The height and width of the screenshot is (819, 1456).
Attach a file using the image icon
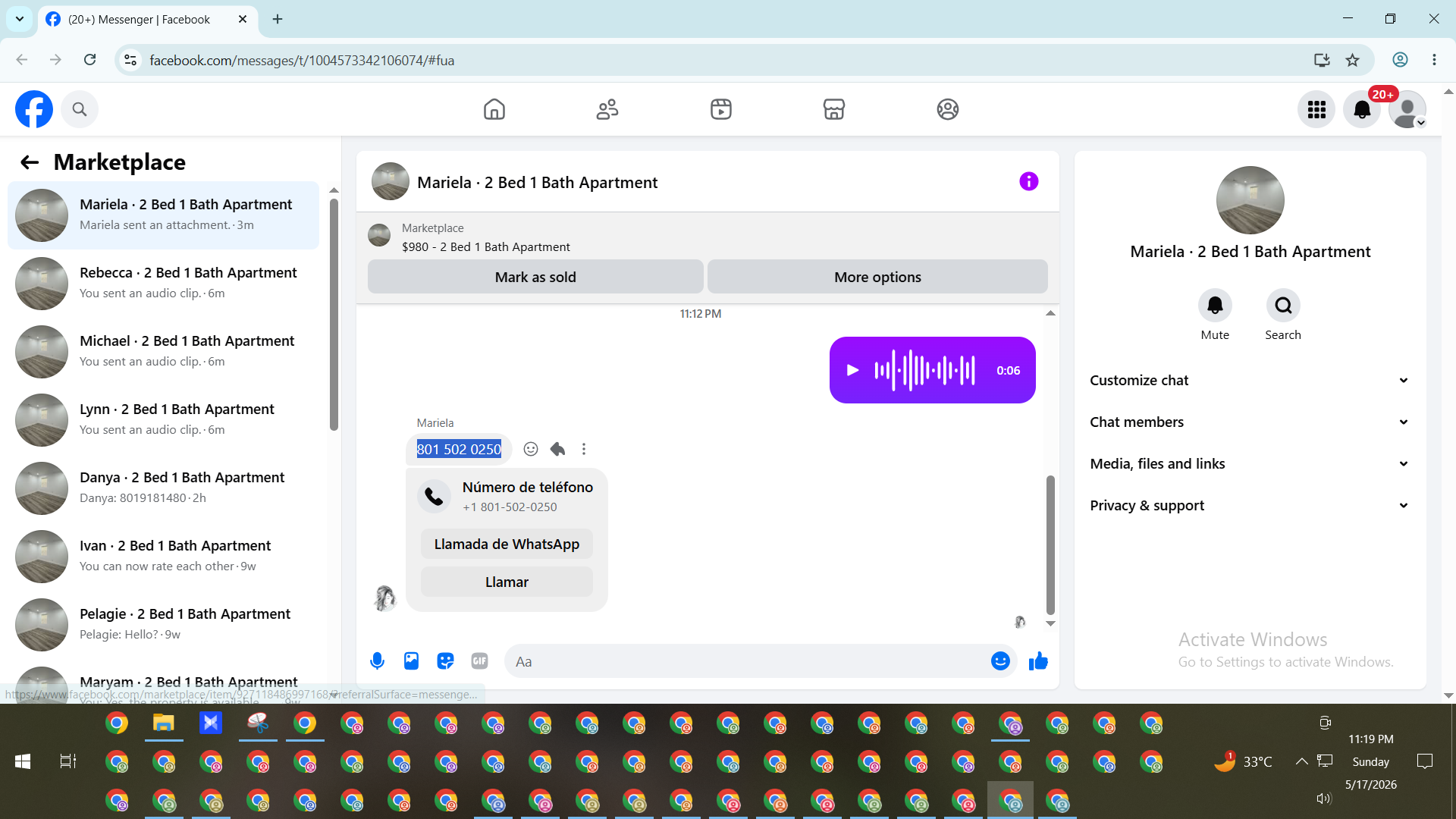tap(411, 661)
